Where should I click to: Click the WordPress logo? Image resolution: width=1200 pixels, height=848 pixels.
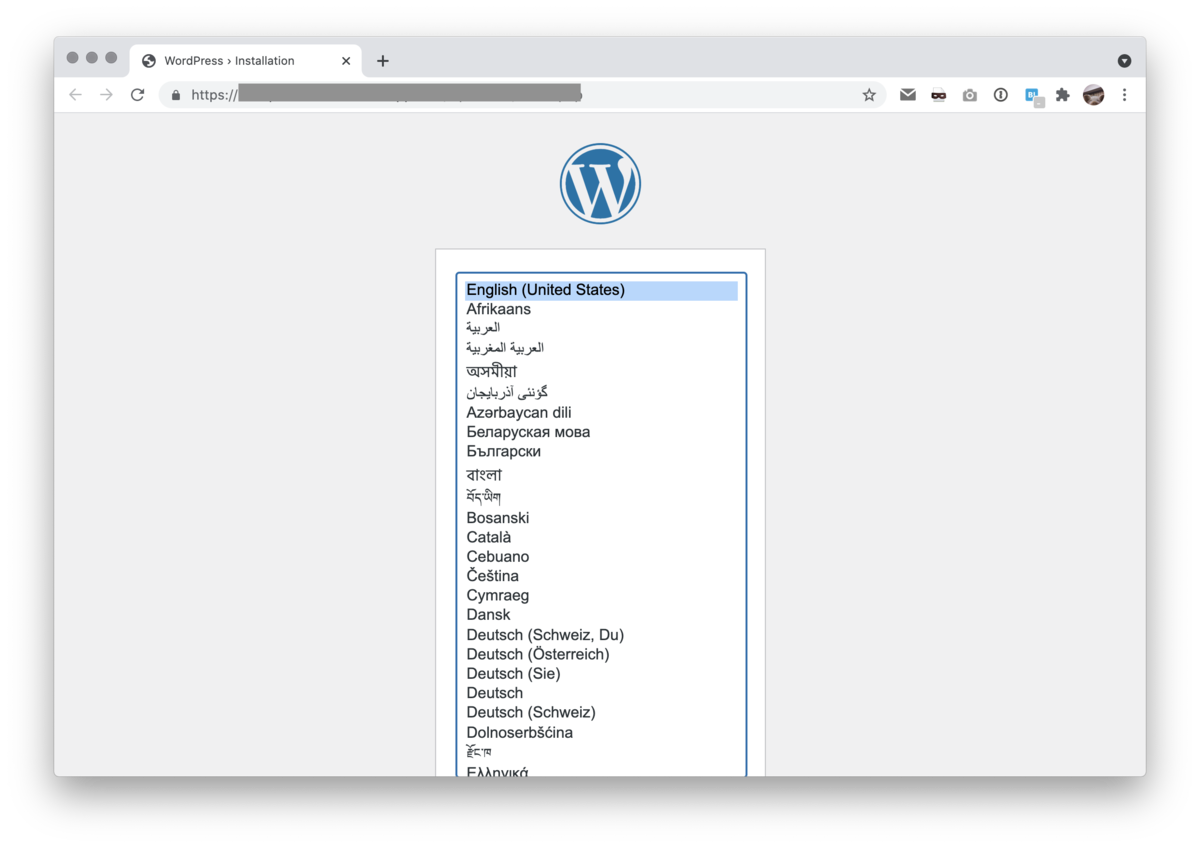coord(600,184)
